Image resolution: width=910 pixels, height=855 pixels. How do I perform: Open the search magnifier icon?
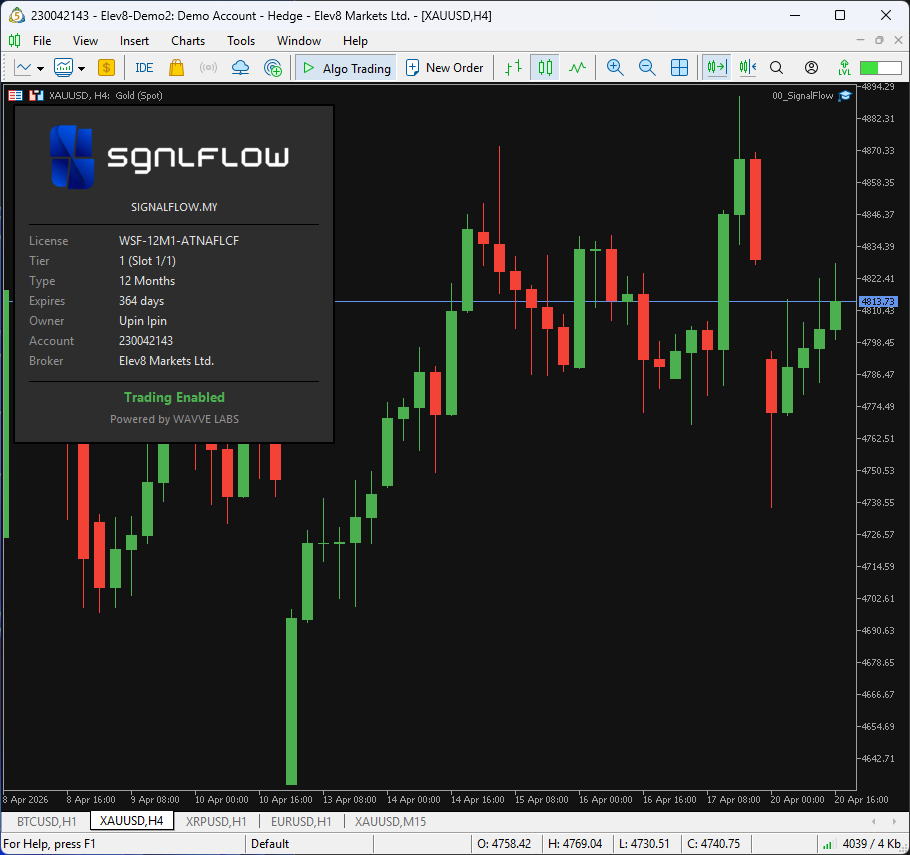click(777, 68)
